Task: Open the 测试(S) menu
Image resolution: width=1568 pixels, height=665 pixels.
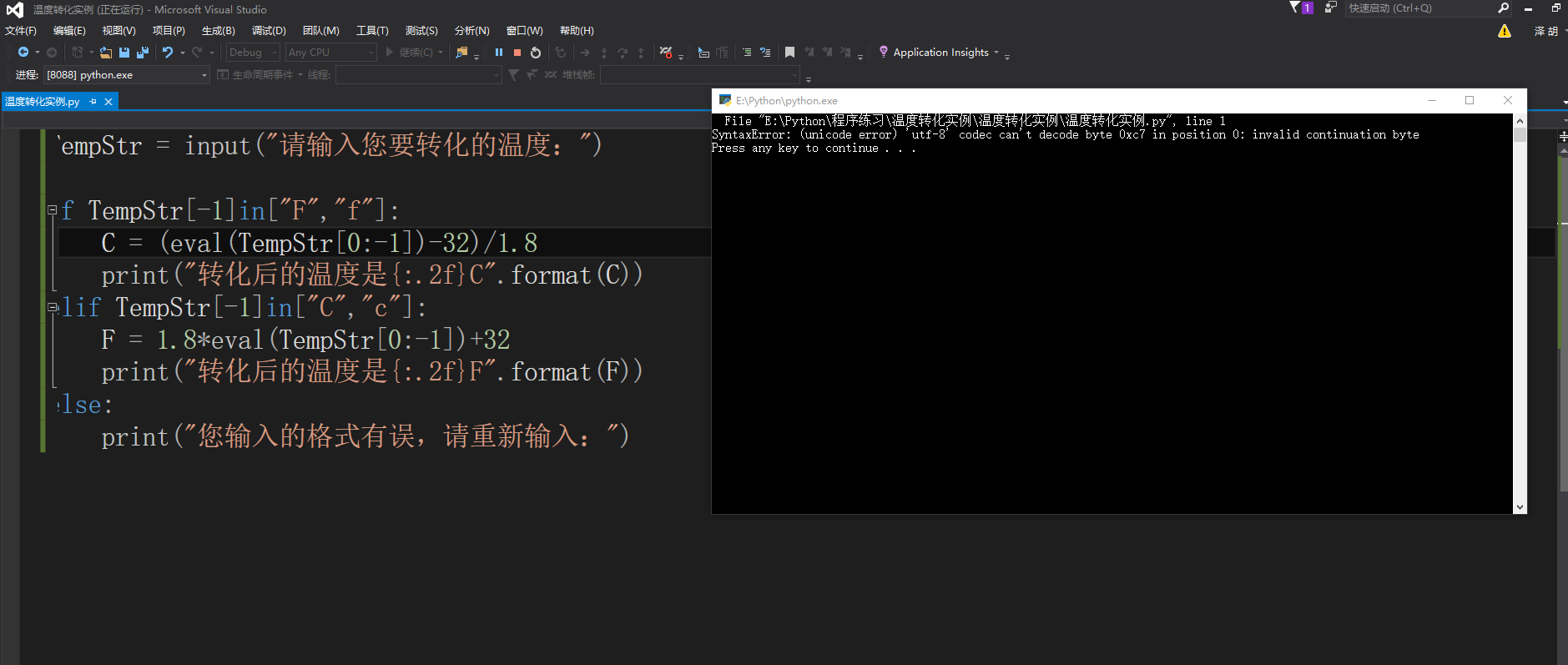Action: tap(421, 31)
